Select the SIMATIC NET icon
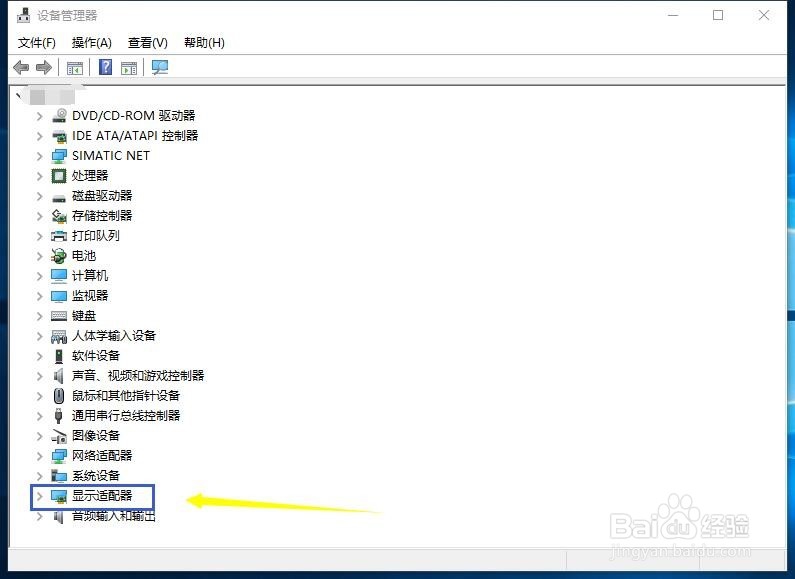The height and width of the screenshot is (579, 795). 59,156
